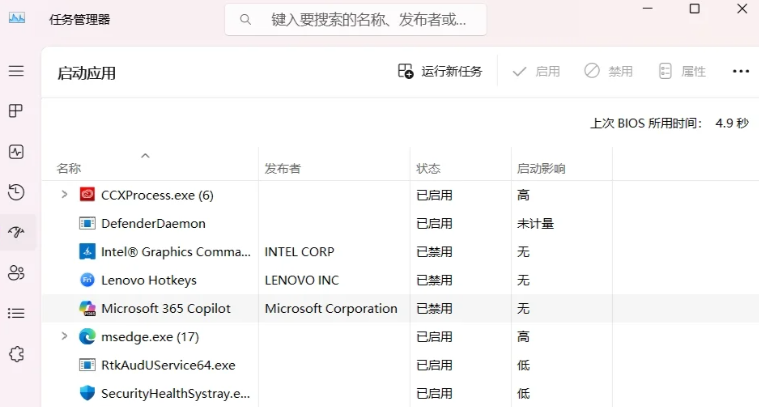Click the RtkAudUService64.exe icon
This screenshot has height=407, width=759.
pyautogui.click(x=87, y=365)
